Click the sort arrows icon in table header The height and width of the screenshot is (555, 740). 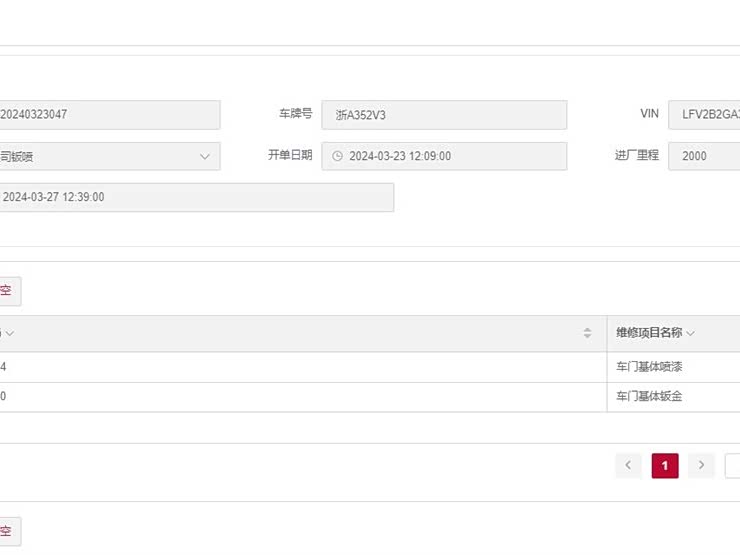click(x=587, y=333)
